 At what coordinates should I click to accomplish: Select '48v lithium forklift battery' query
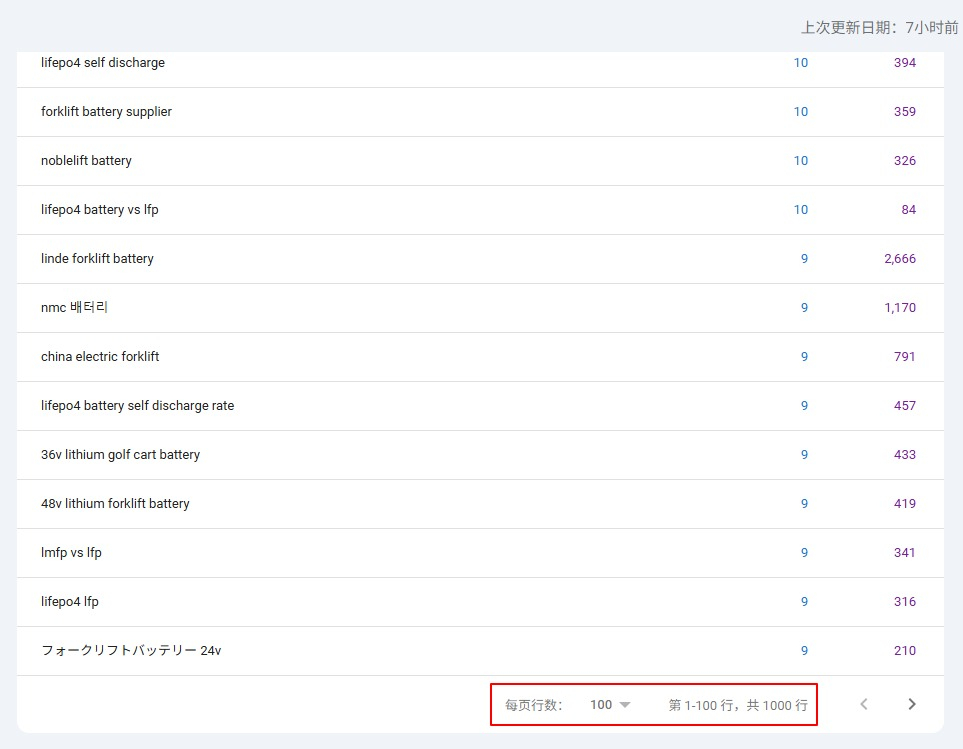click(x=115, y=504)
